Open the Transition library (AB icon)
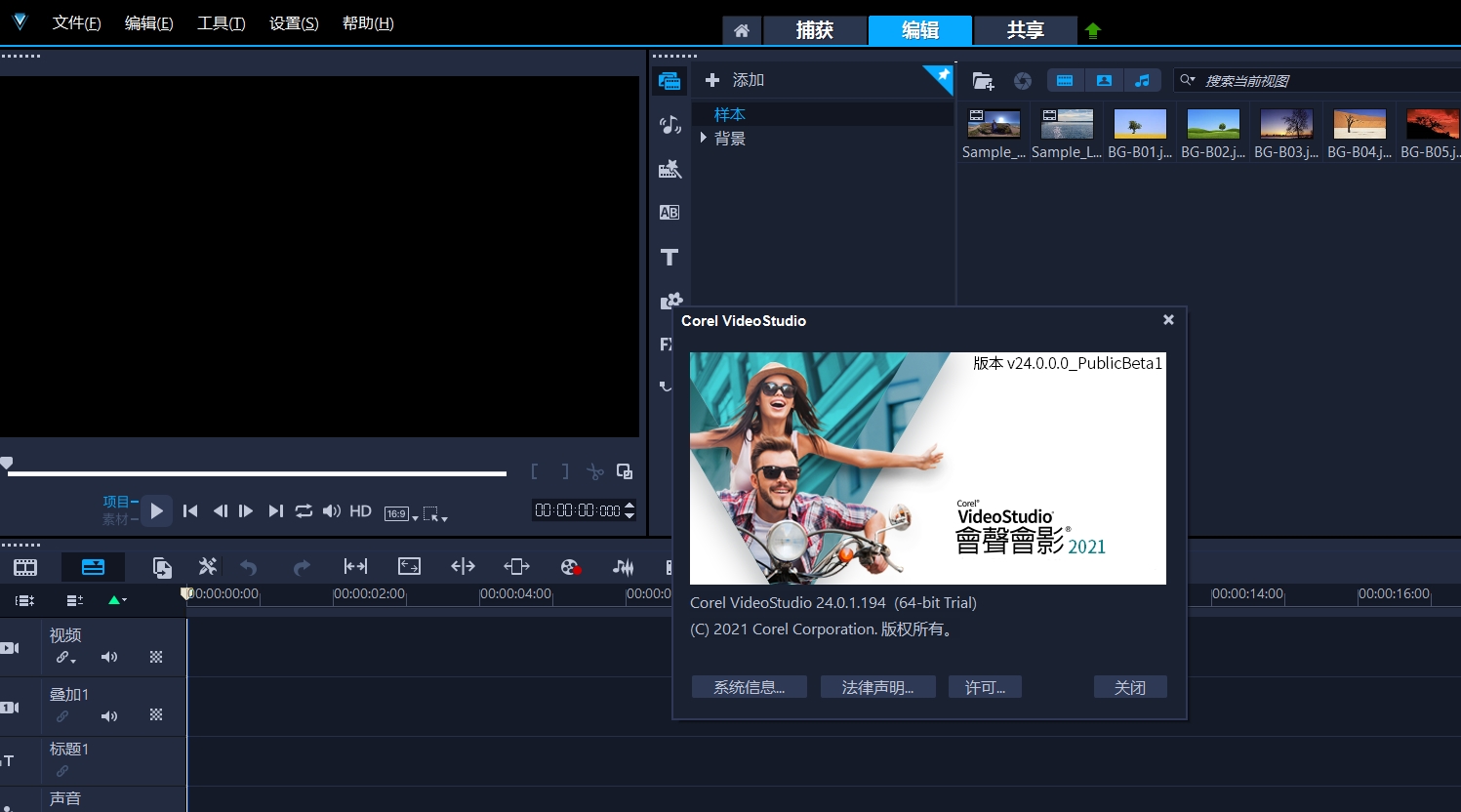Screen dimensions: 1461x812 (670, 213)
